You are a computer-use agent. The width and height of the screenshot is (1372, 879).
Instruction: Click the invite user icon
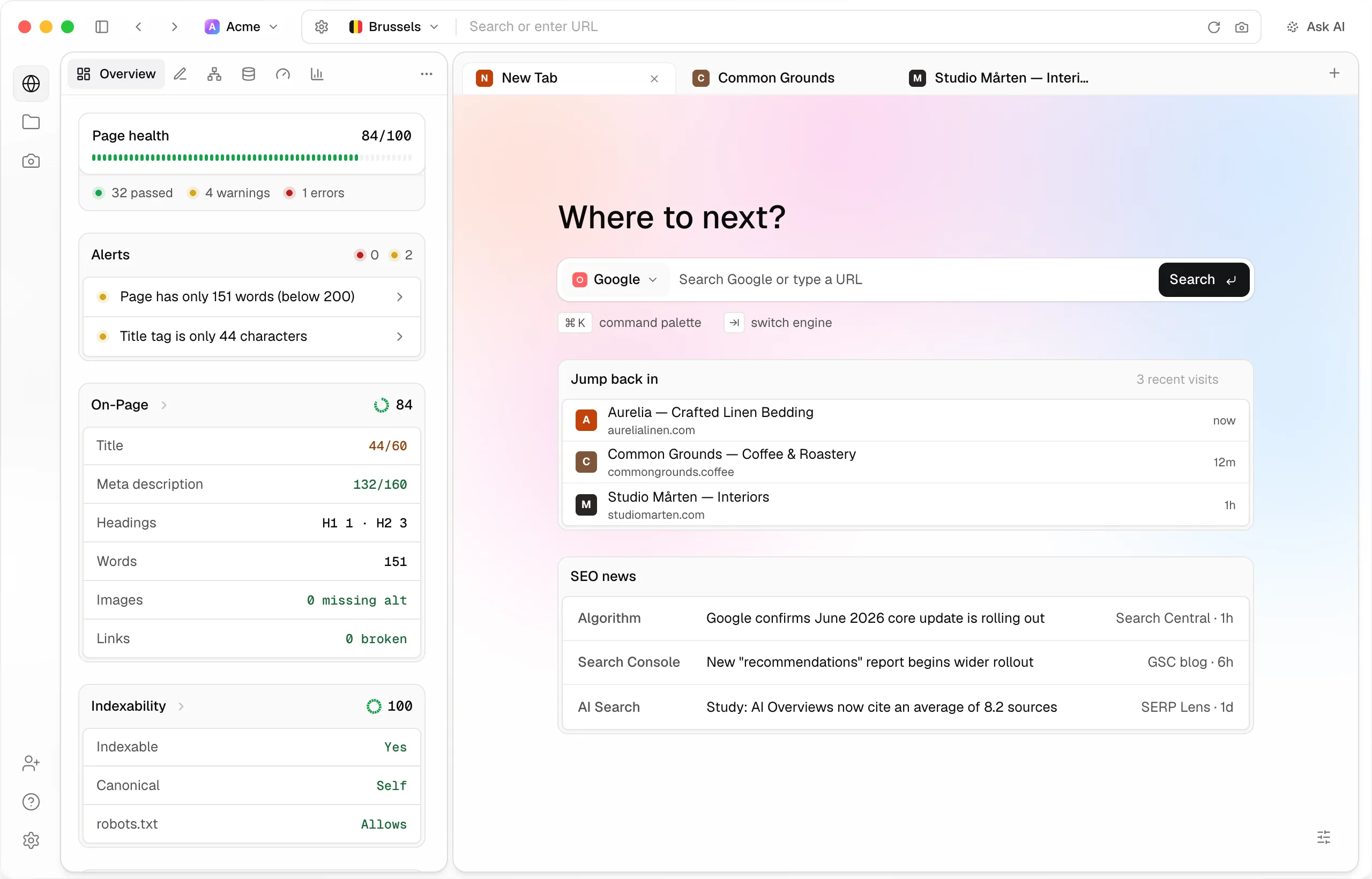point(31,763)
